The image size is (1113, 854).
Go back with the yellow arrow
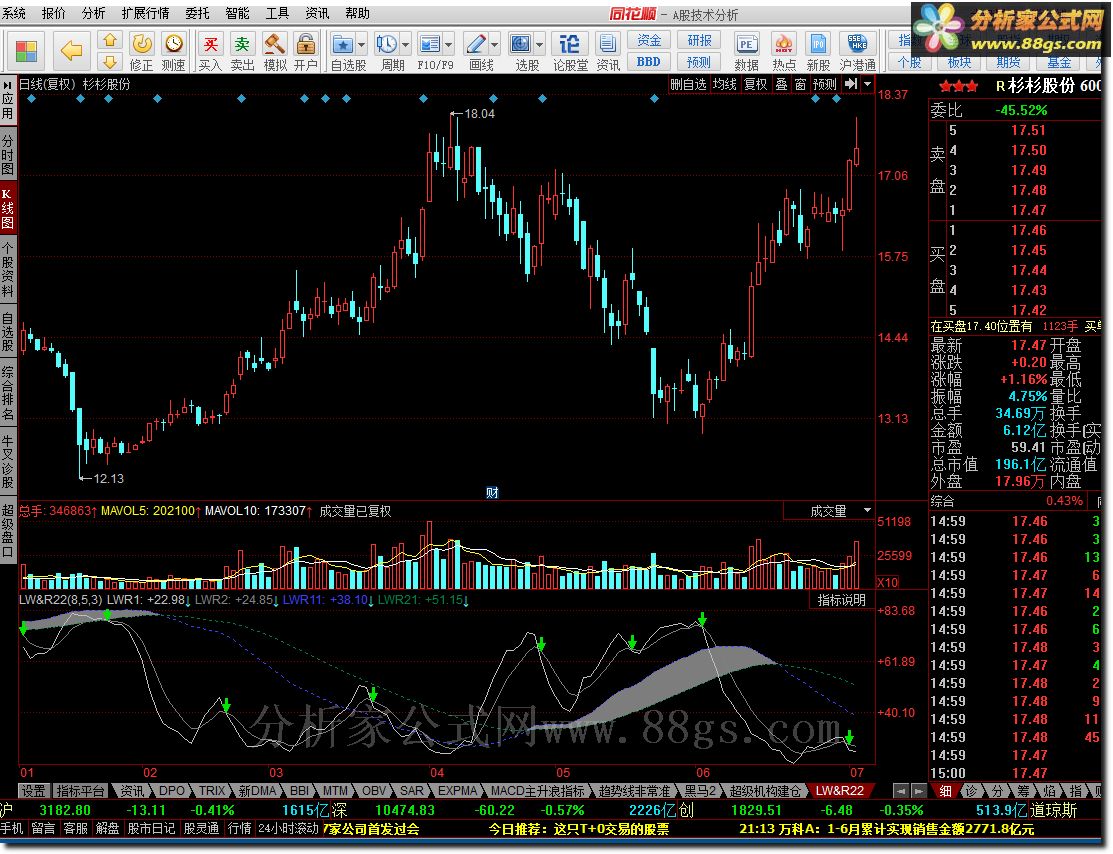click(71, 50)
